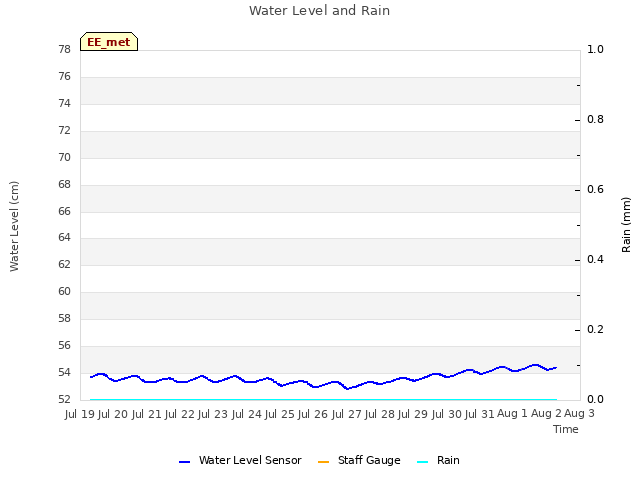Image resolution: width=640 pixels, height=480 pixels.
Task: Click the Jul 30 date label
Action: pos(447,414)
